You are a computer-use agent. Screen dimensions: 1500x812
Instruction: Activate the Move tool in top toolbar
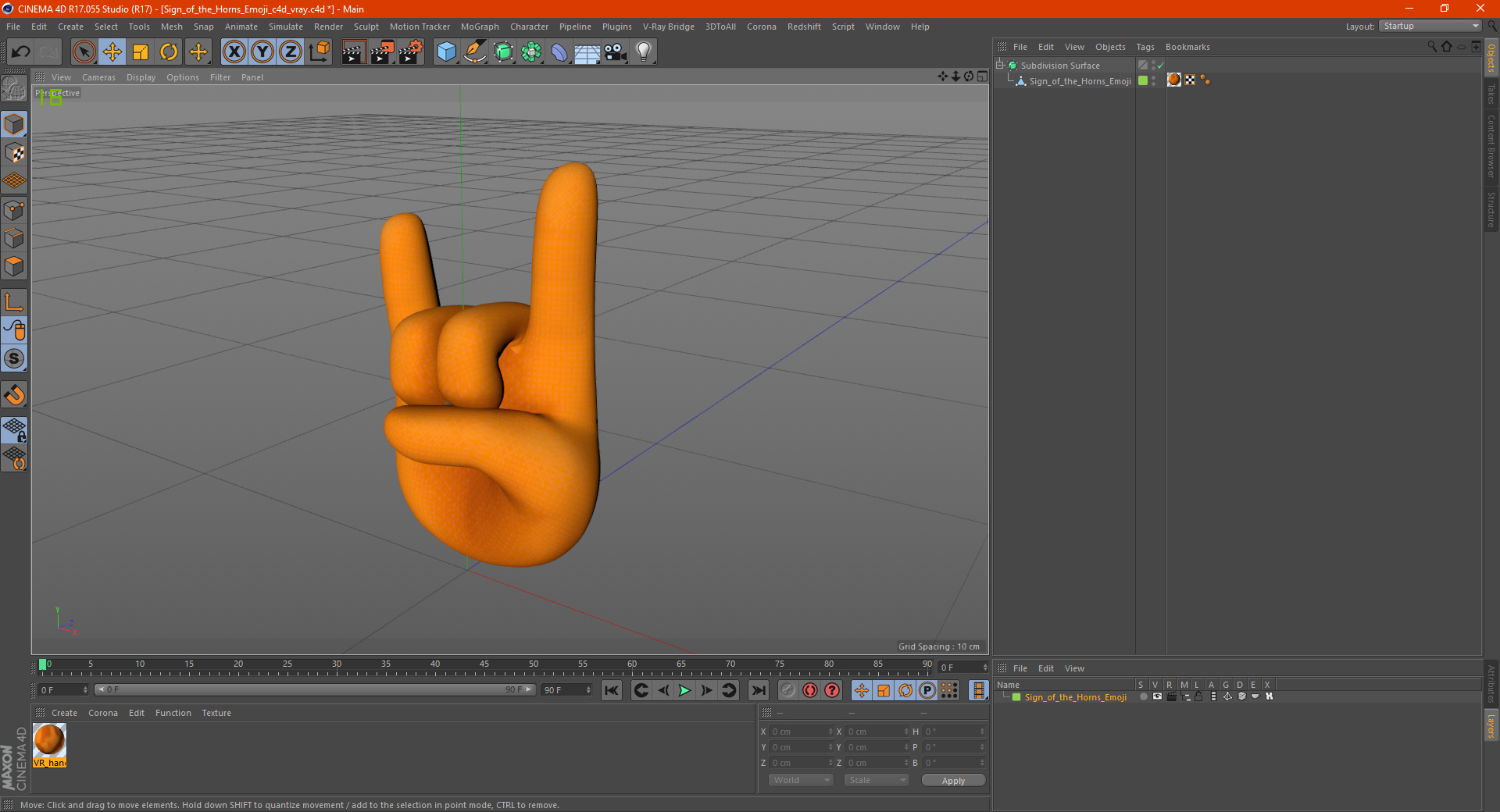pyautogui.click(x=112, y=52)
